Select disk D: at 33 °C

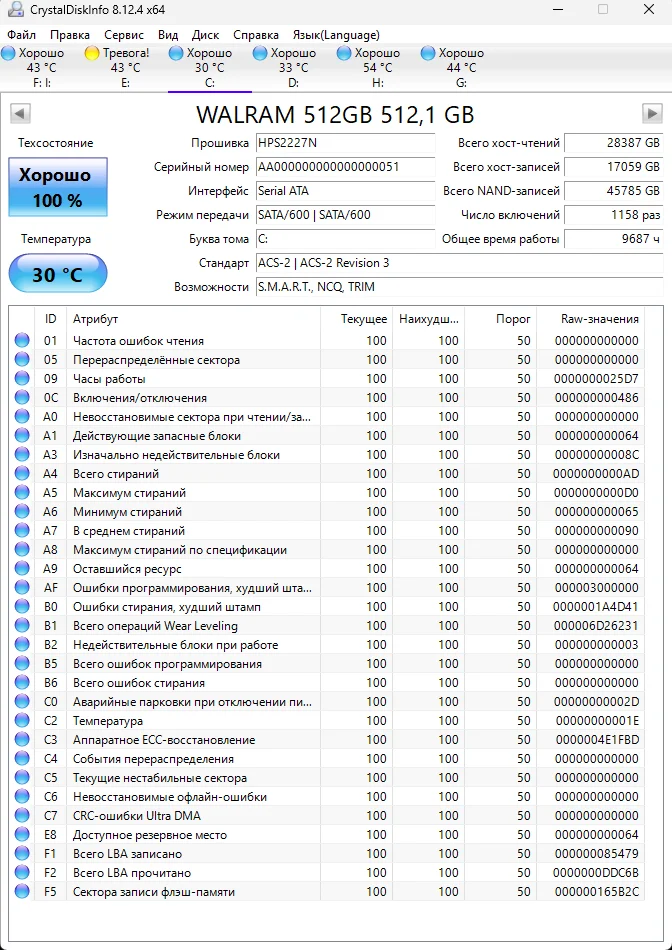click(x=294, y=68)
